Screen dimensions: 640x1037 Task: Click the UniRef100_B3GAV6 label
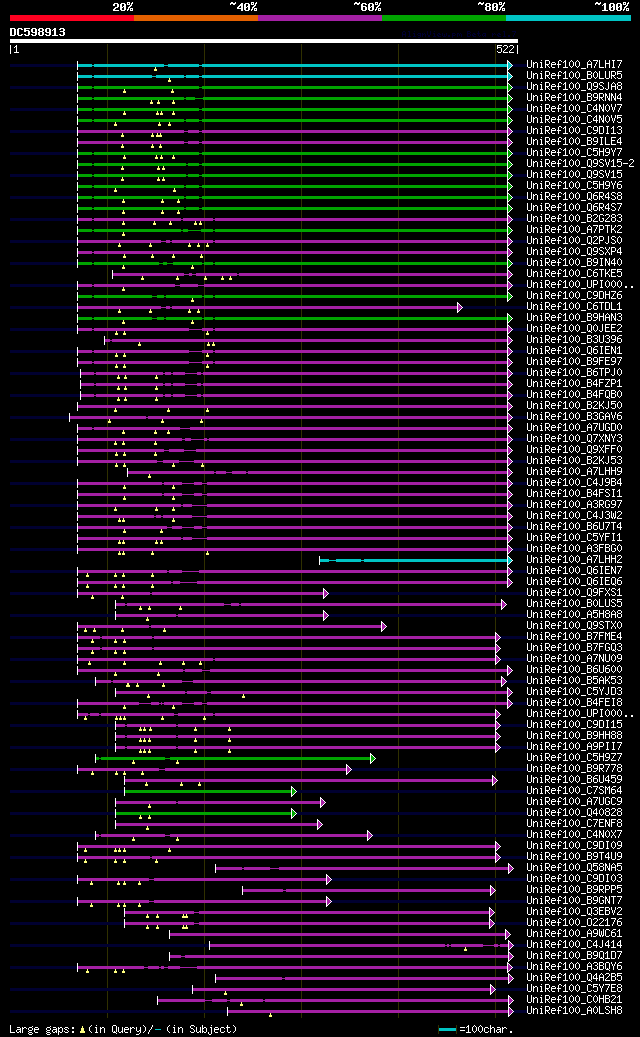pyautogui.click(x=574, y=417)
